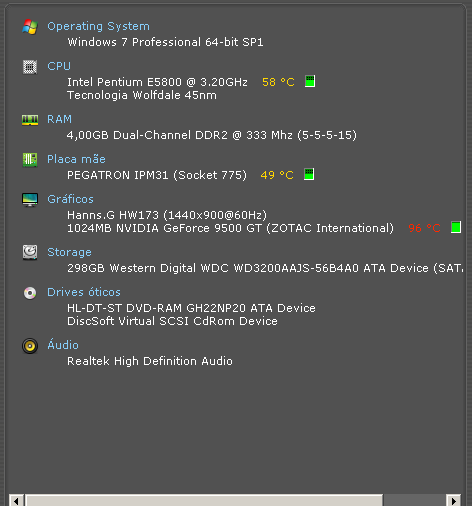The height and width of the screenshot is (506, 472).
Task: Open the Storage section heading
Action: (x=69, y=252)
